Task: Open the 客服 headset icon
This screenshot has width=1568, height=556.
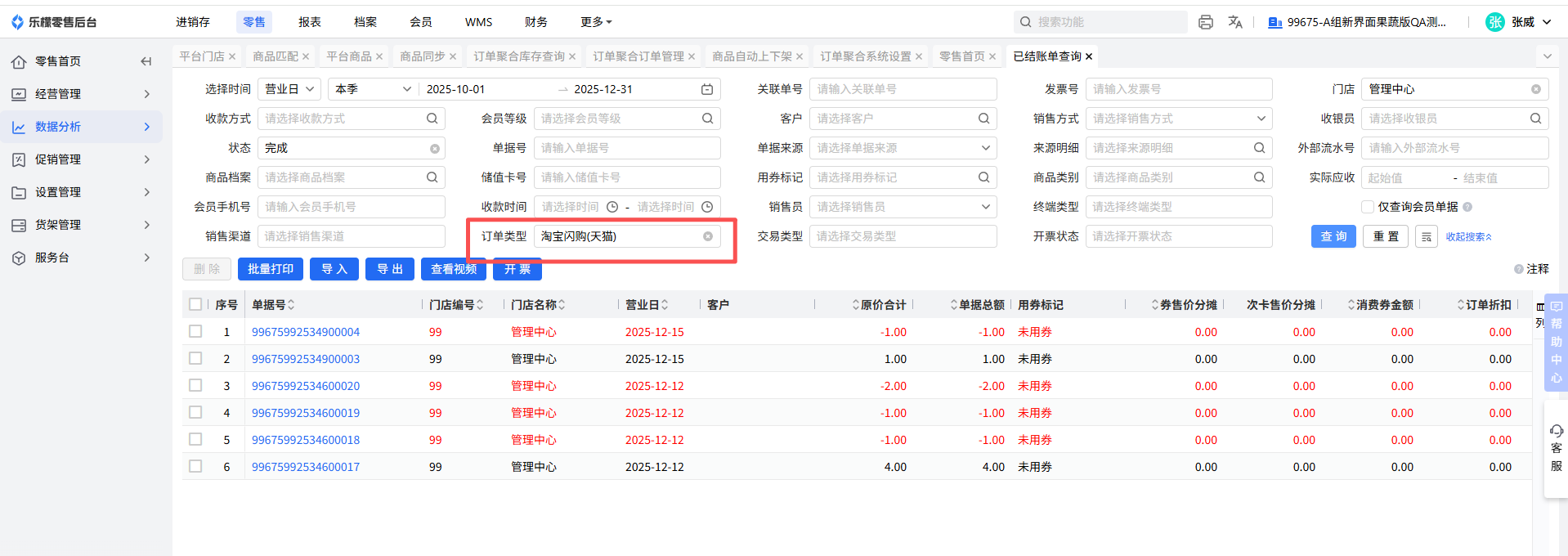Action: tap(1557, 431)
